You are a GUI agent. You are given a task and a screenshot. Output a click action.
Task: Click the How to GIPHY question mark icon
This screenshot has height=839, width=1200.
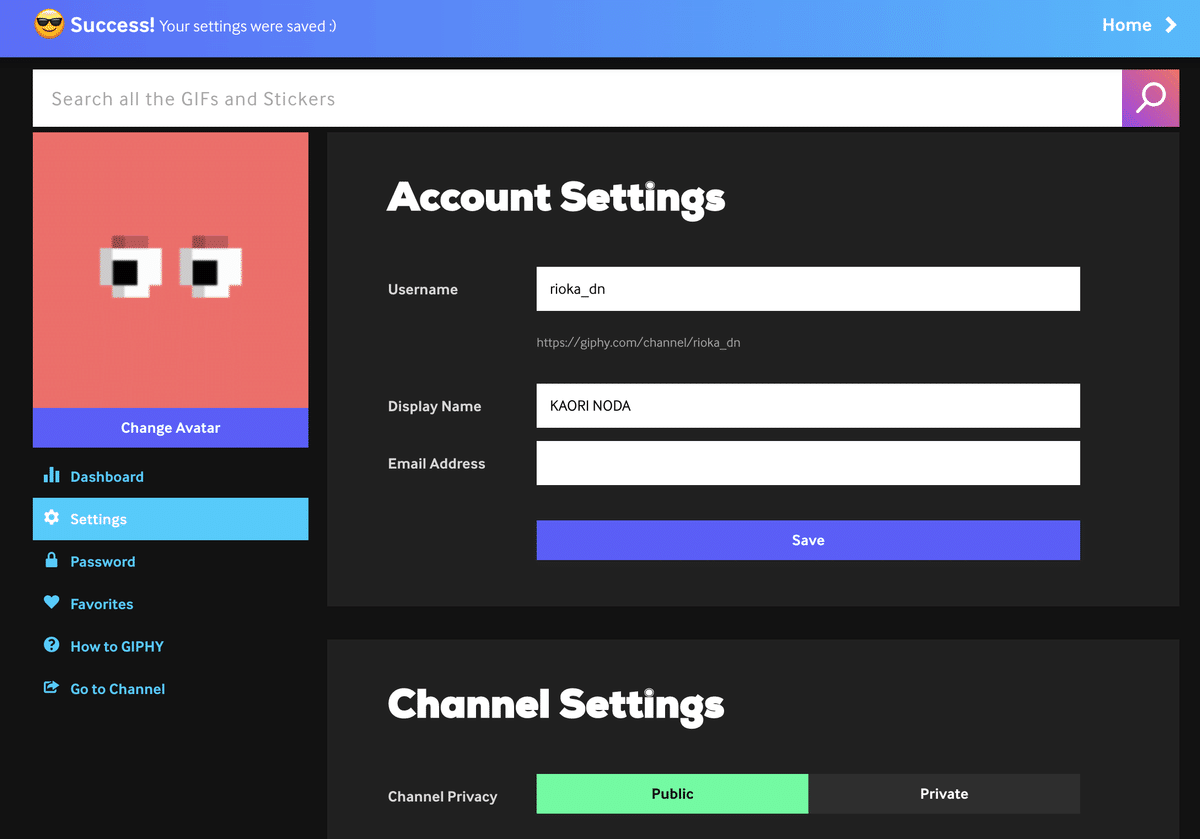[x=51, y=645]
